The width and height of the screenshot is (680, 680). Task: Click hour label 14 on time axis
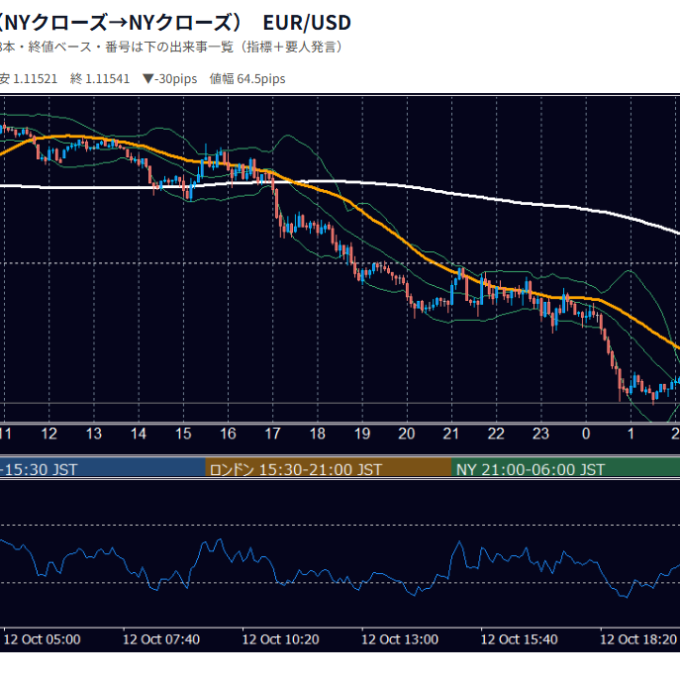138,434
